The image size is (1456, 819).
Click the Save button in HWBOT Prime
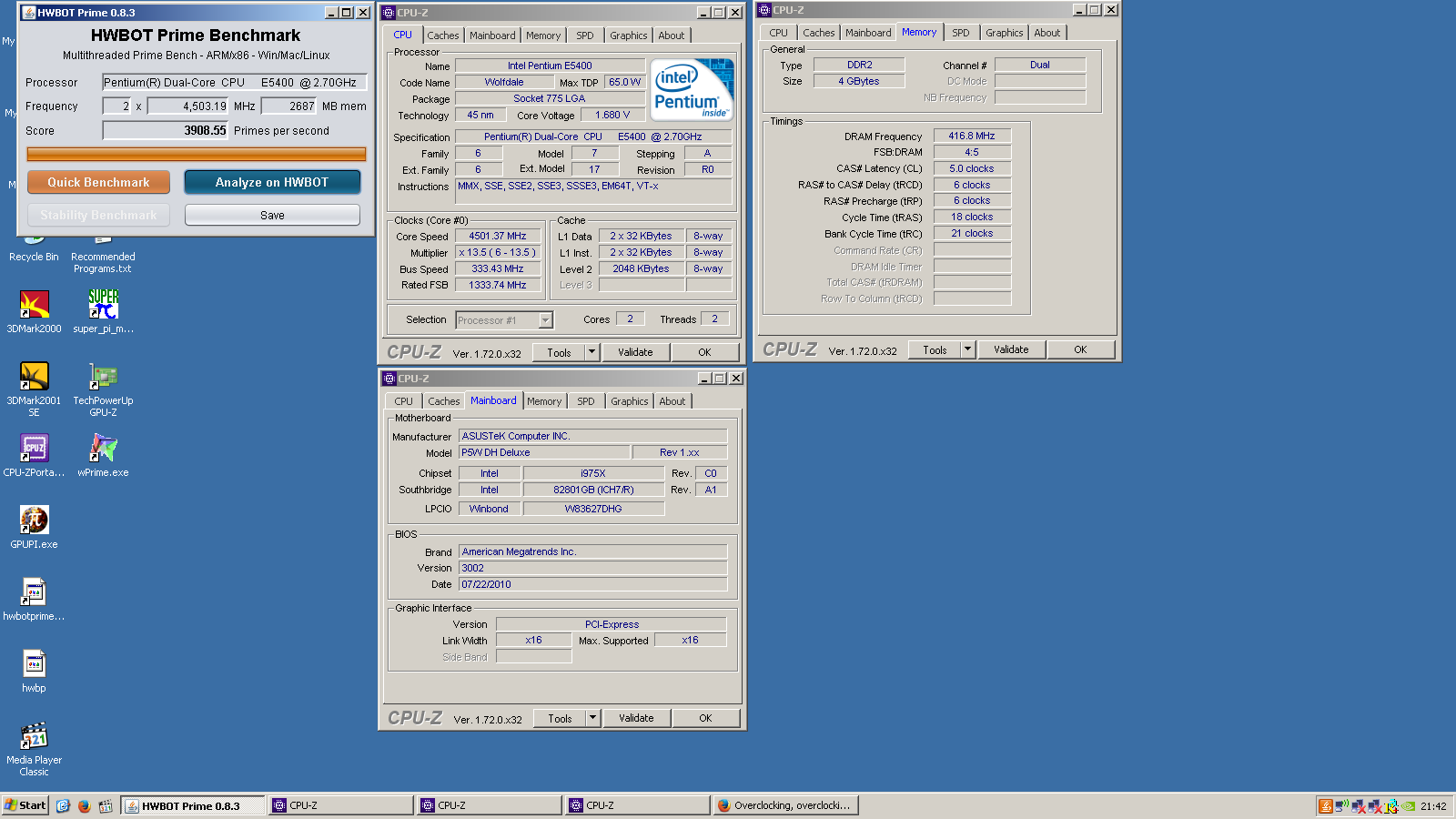point(272,215)
